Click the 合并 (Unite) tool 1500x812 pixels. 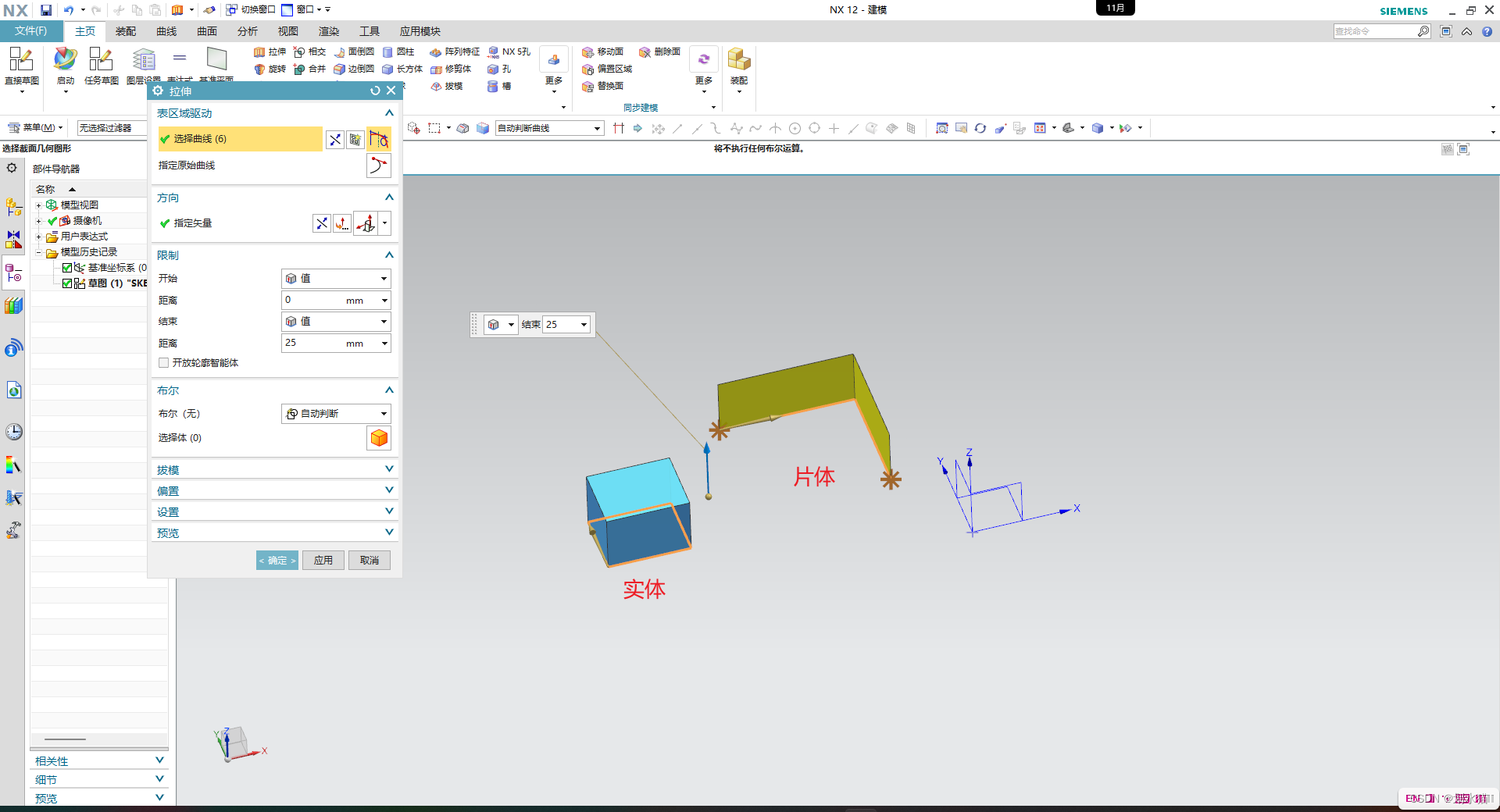pyautogui.click(x=309, y=69)
